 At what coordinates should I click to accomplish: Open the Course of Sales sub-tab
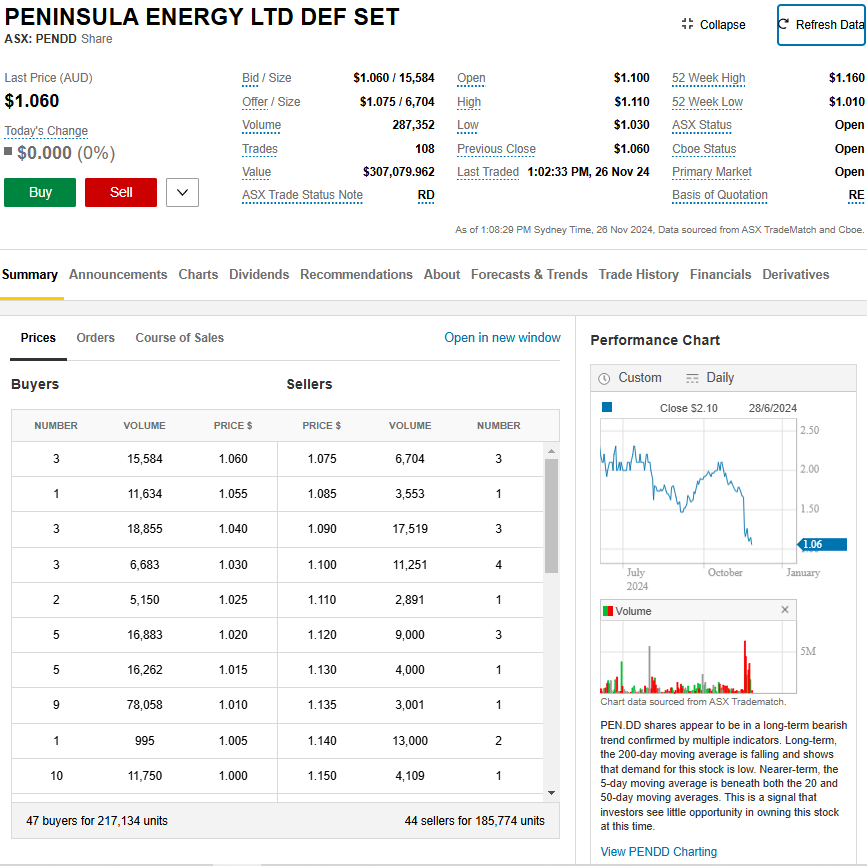pyautogui.click(x=180, y=338)
